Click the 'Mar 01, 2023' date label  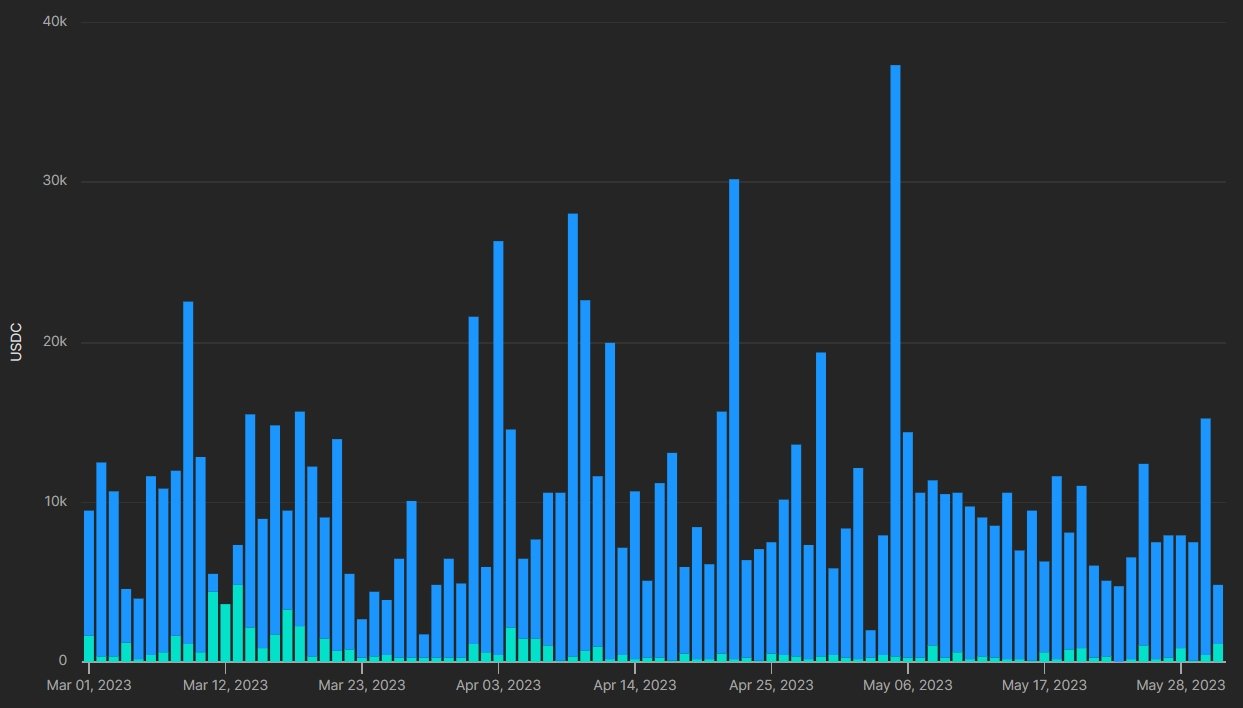pyautogui.click(x=89, y=685)
